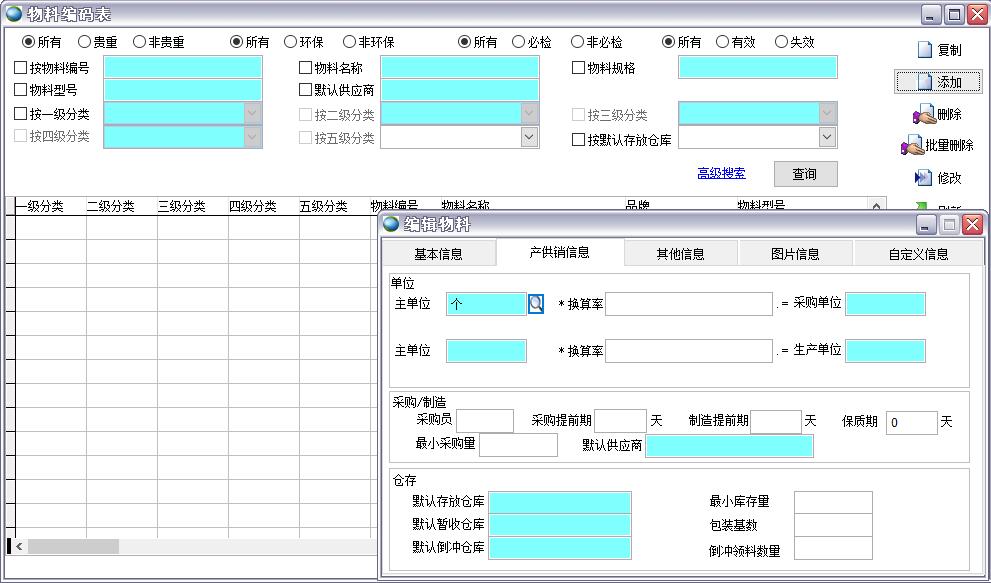Screen dimensions: 991x583
Task: Click the 查询 (query) button
Action: pyautogui.click(x=804, y=173)
